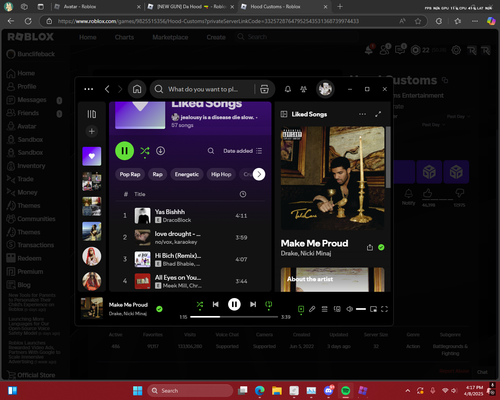Open Spotify notifications bell
The height and width of the screenshot is (400, 500).
click(288, 89)
